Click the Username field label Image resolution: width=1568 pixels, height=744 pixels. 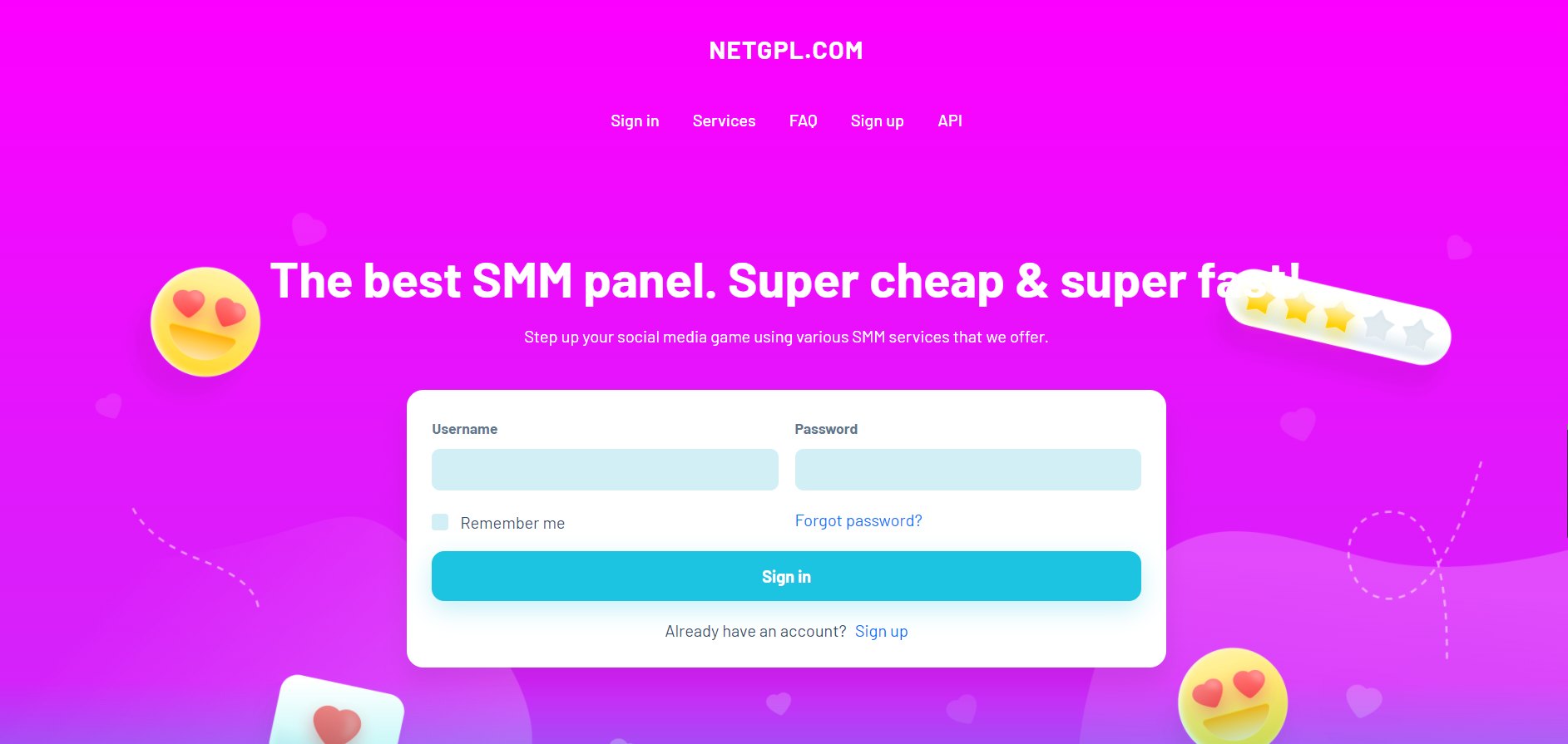pyautogui.click(x=464, y=429)
